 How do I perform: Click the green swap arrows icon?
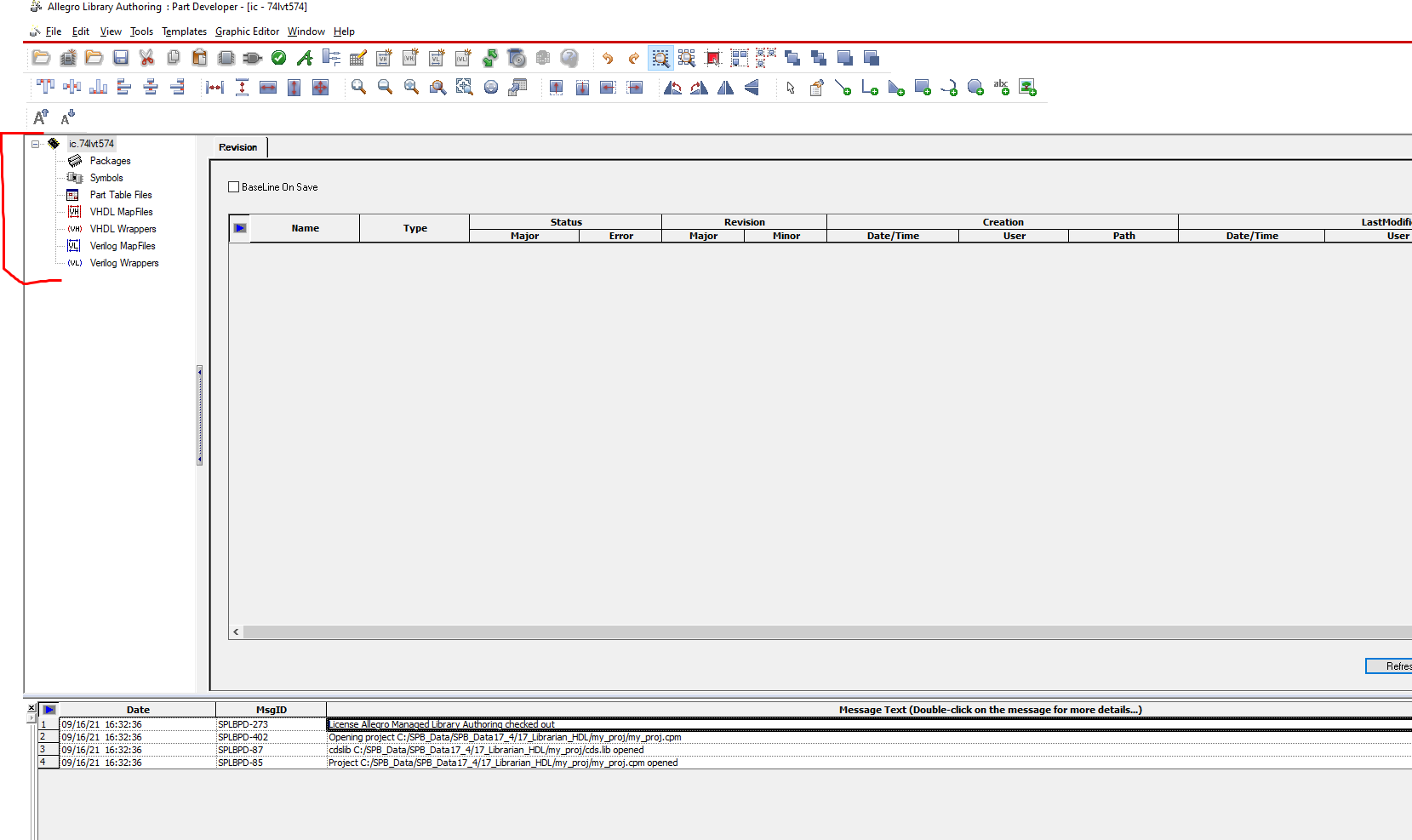[490, 58]
